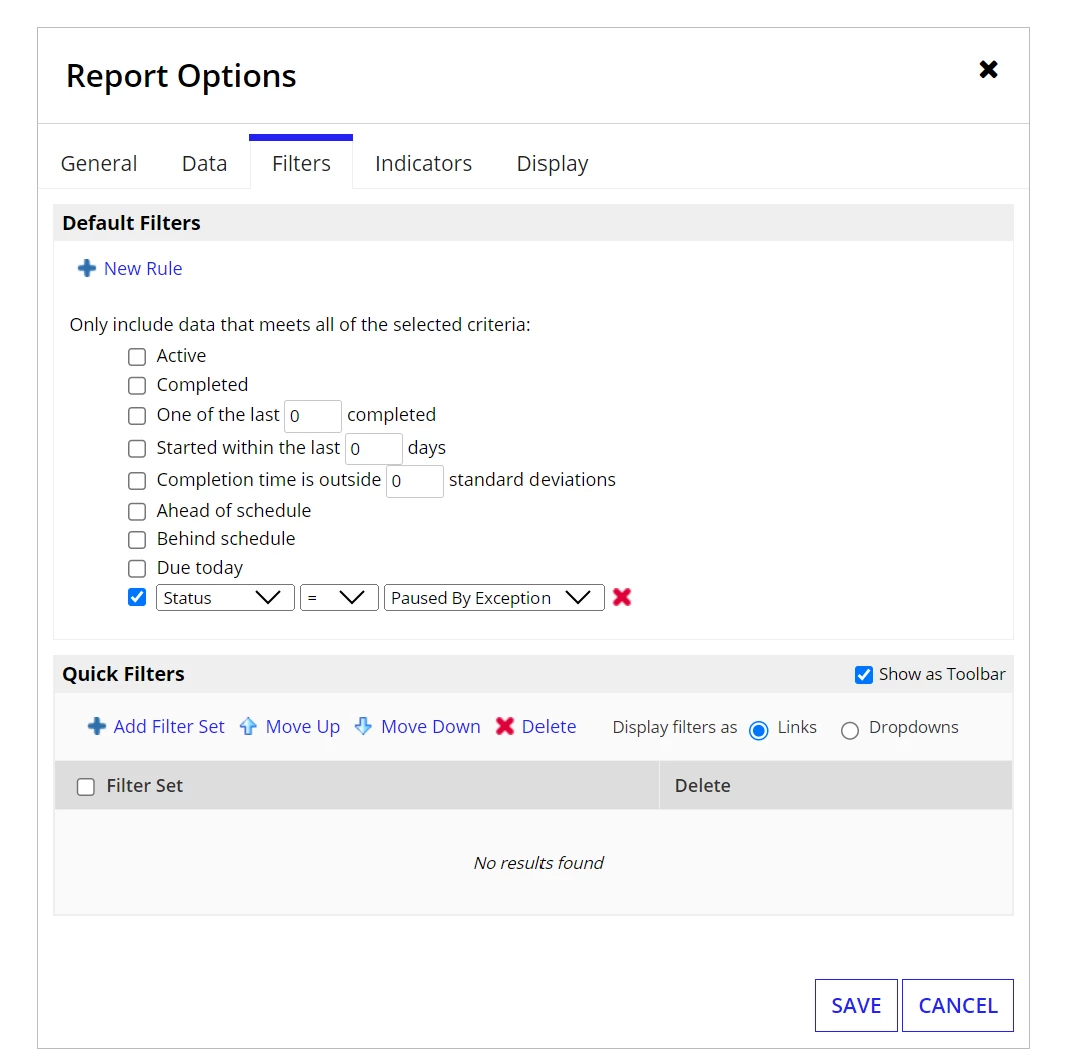Select the Behind schedule checkbox
This screenshot has width=1077, height=1062.
click(x=137, y=540)
